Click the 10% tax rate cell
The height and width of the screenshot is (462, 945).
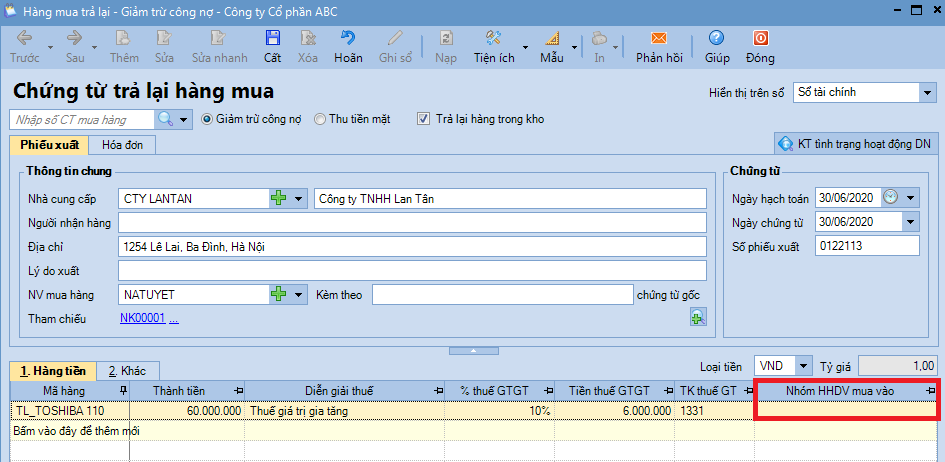click(500, 411)
